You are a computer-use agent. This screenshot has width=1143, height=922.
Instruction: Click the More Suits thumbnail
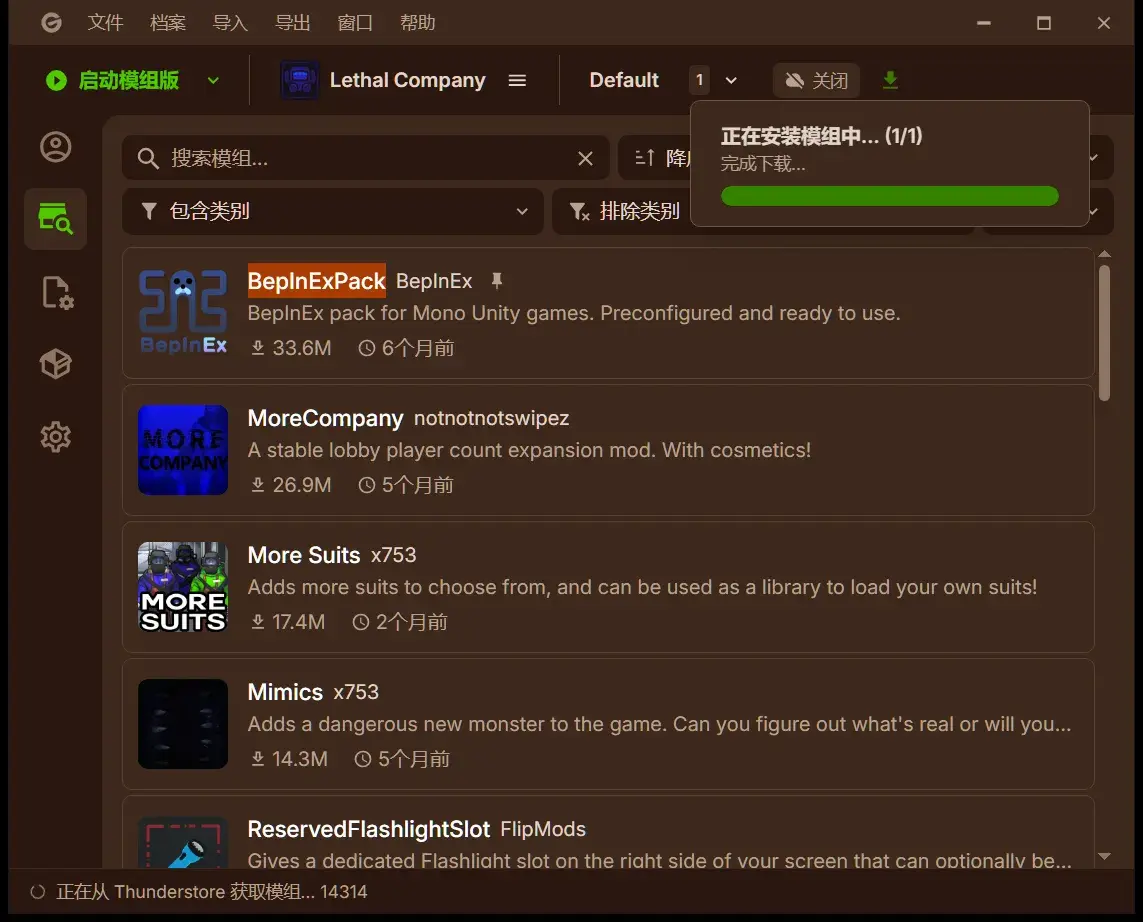[x=183, y=587]
